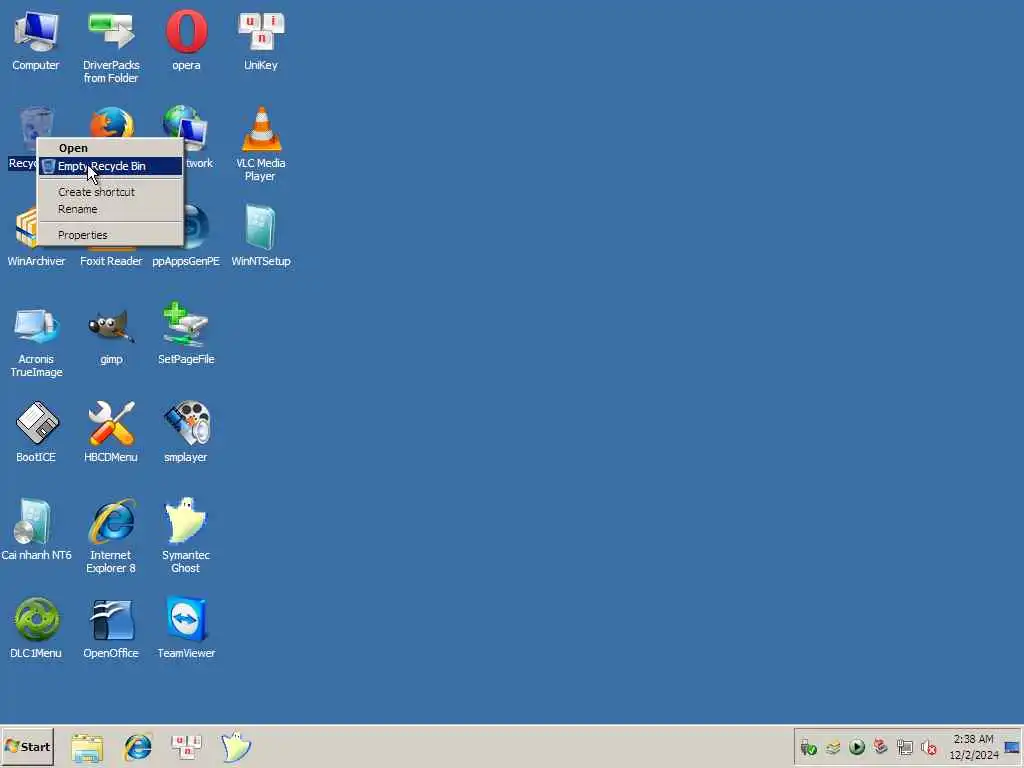Screen dimensions: 1024x768
Task: Select DriverPacks from Folder icon
Action: tap(111, 47)
